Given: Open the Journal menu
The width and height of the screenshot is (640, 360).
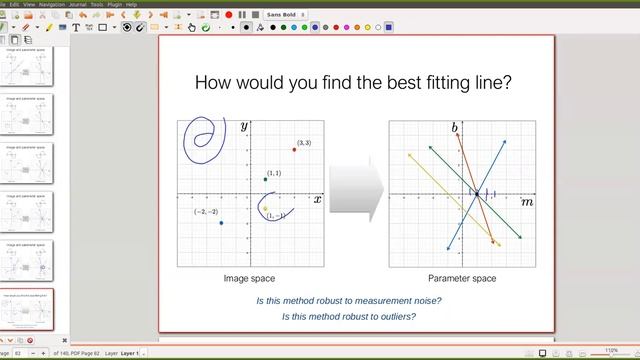Looking at the screenshot, I should [78, 4].
